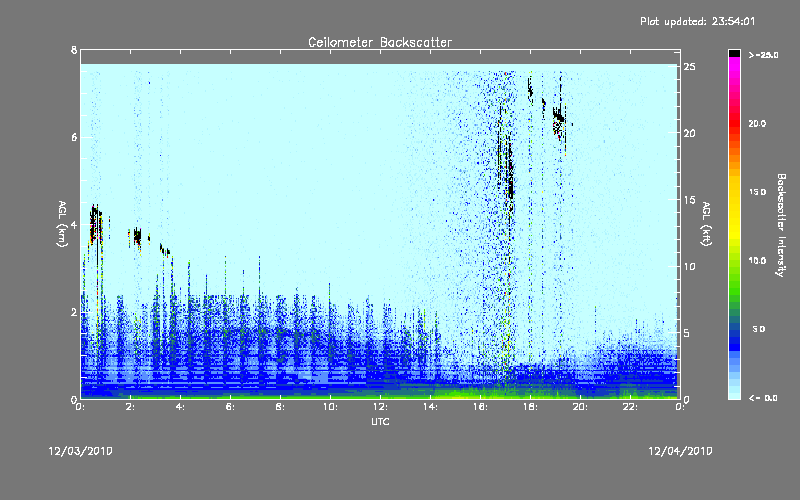Select the black segment topping the colorbar
The height and width of the screenshot is (500, 800).
click(x=734, y=53)
